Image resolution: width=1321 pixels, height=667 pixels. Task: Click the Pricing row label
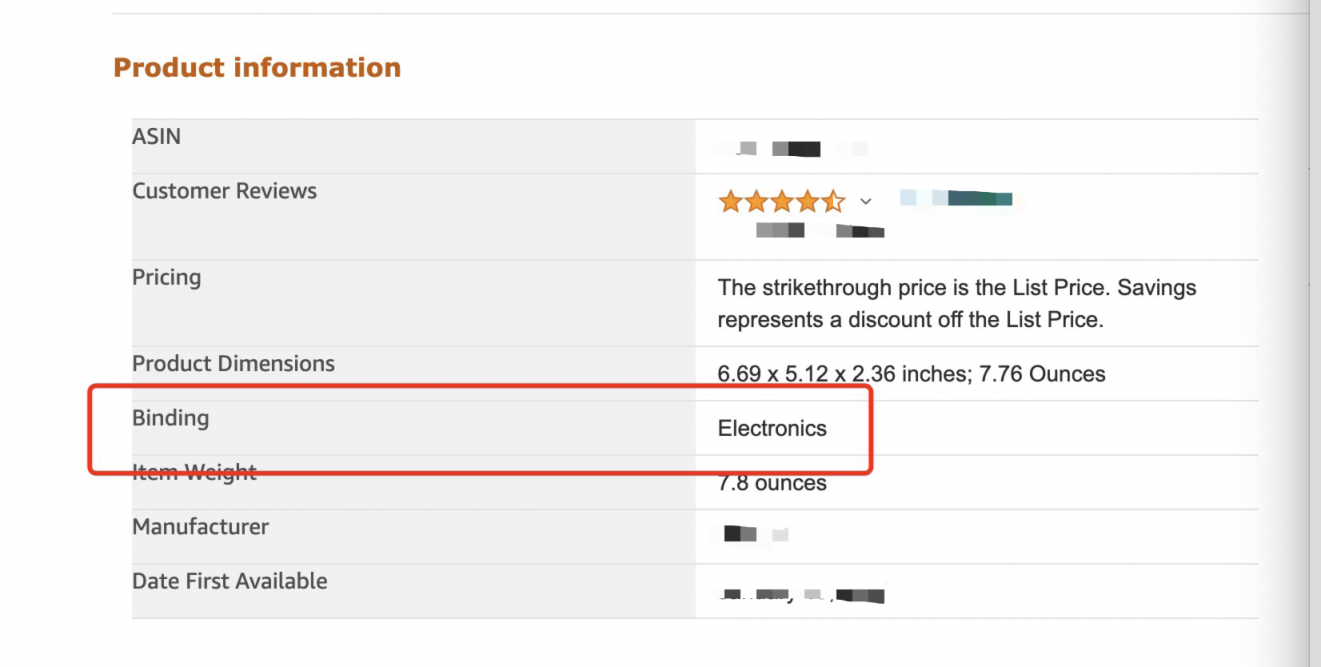[166, 277]
